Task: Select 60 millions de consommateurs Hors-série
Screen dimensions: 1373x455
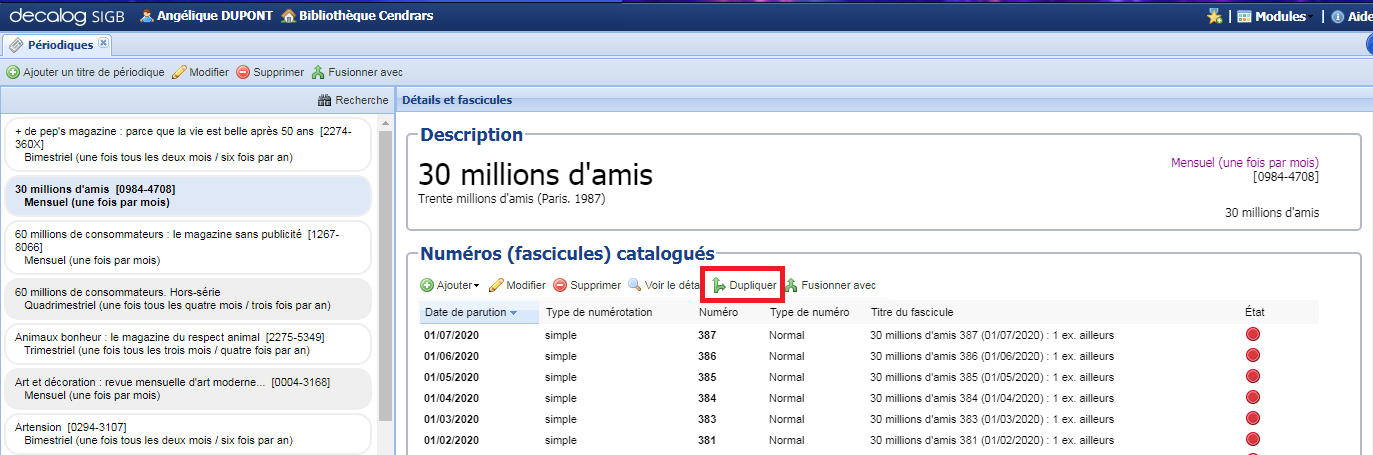Action: coord(186,298)
